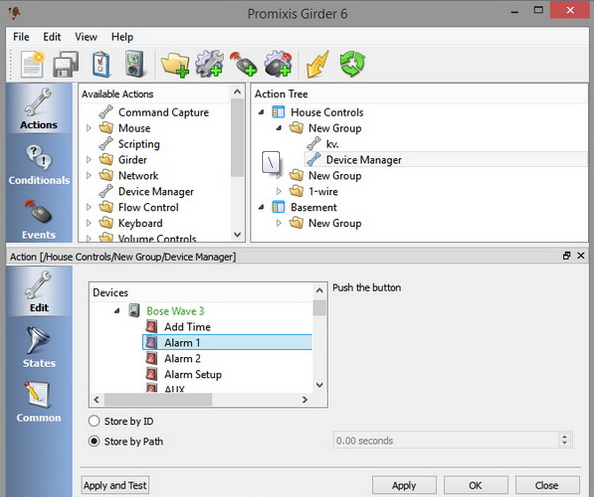This screenshot has height=497, width=594.
Task: Expand the Mouse folder in Available Actions
Action: (x=89, y=128)
